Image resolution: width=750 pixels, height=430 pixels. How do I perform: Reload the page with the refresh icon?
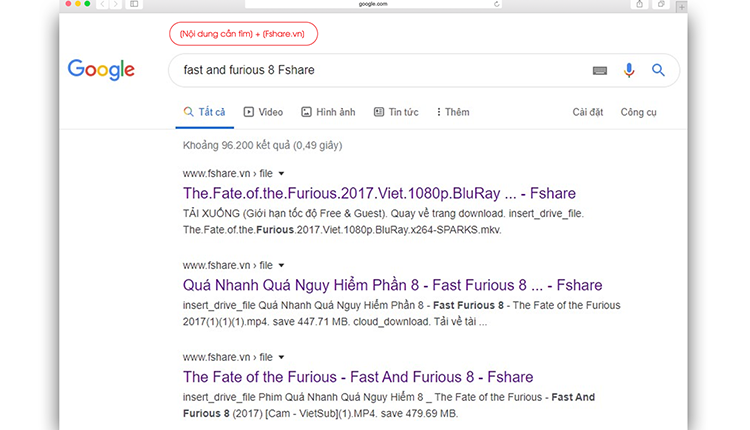point(496,4)
